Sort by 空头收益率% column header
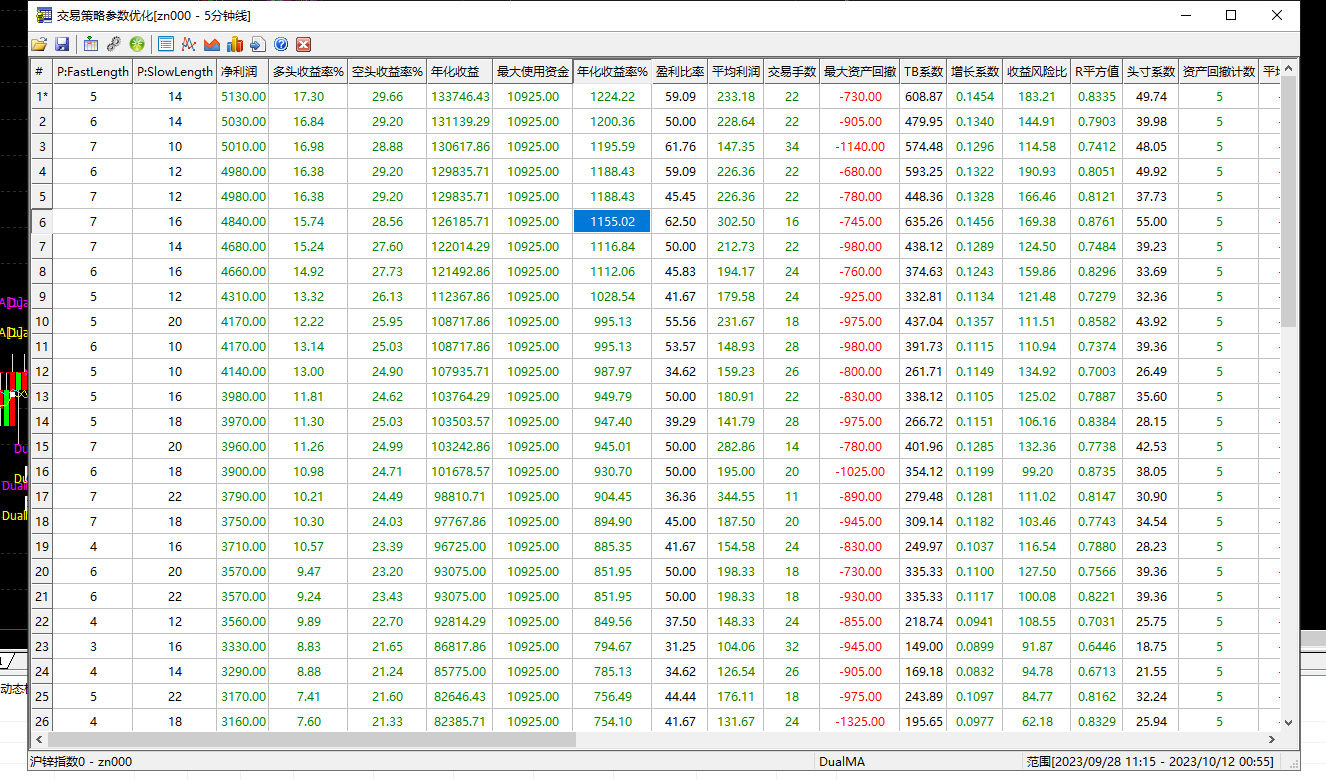Screen dimensions: 1326x780 [x=387, y=71]
